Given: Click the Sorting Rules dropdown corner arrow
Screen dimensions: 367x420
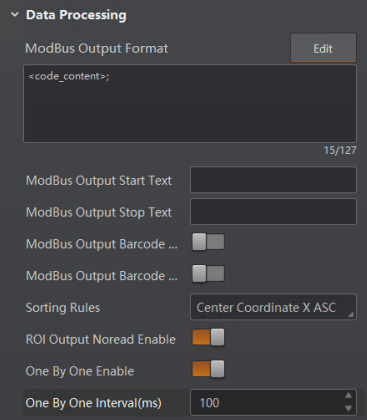Looking at the screenshot, I should tap(350, 314).
